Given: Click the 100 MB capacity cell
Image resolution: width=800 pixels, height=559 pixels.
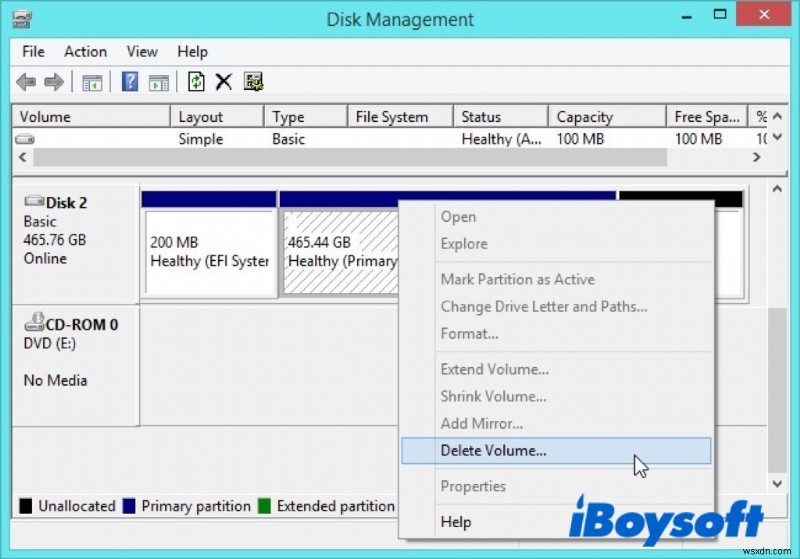Looking at the screenshot, I should 580,139.
